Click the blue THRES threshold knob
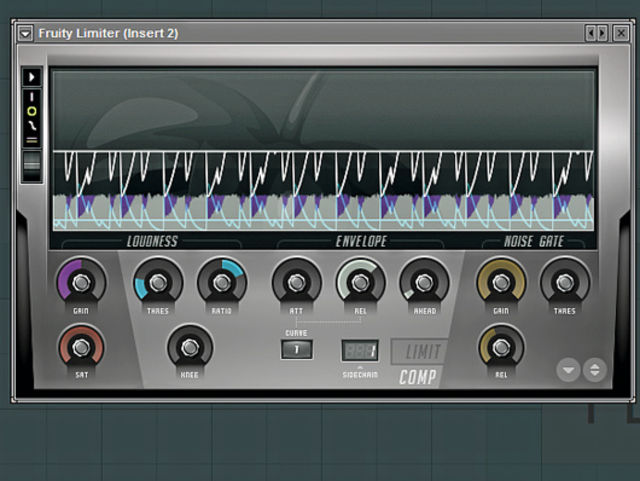Image resolution: width=640 pixels, height=481 pixels. (x=158, y=282)
